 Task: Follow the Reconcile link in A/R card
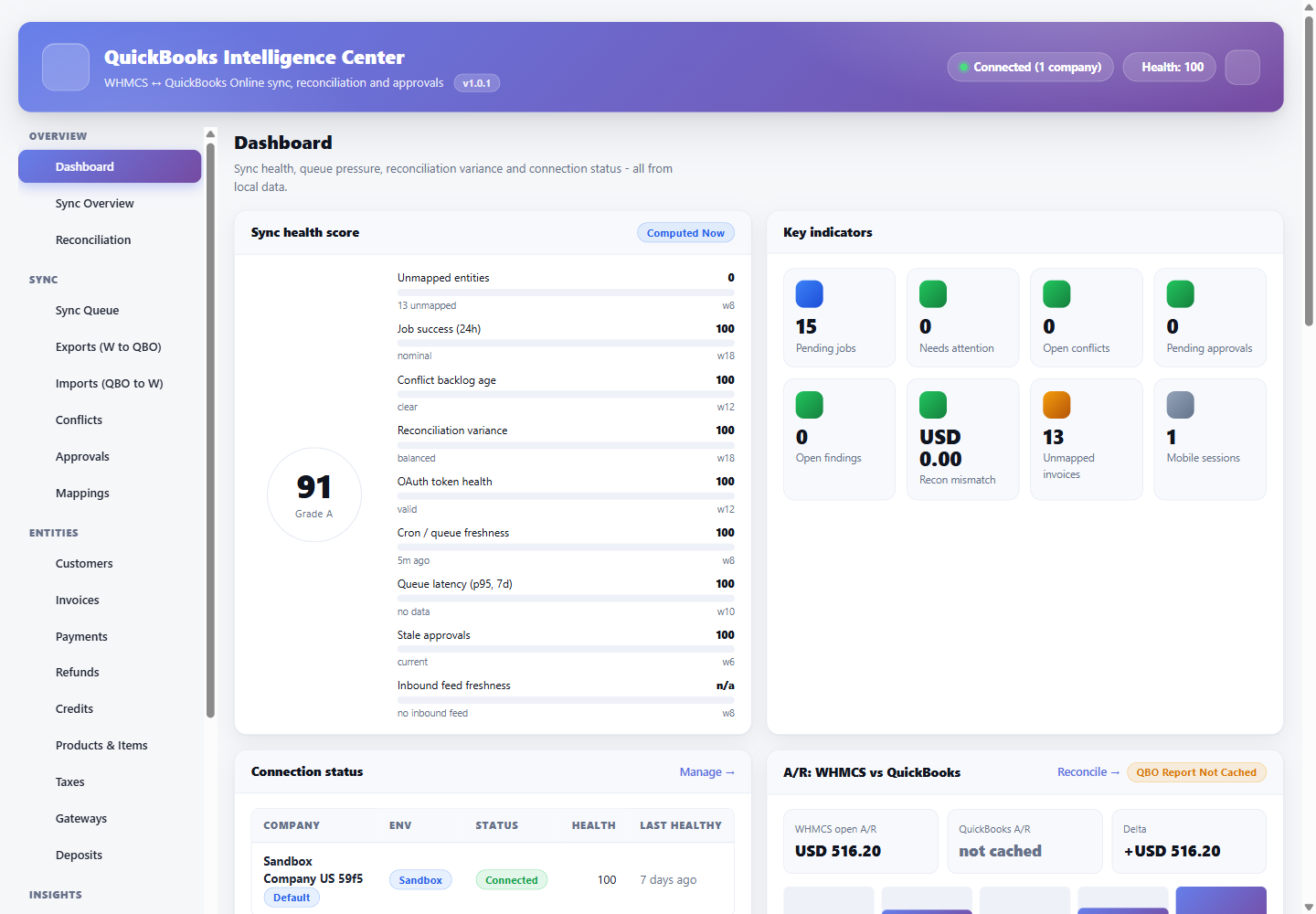1088,772
